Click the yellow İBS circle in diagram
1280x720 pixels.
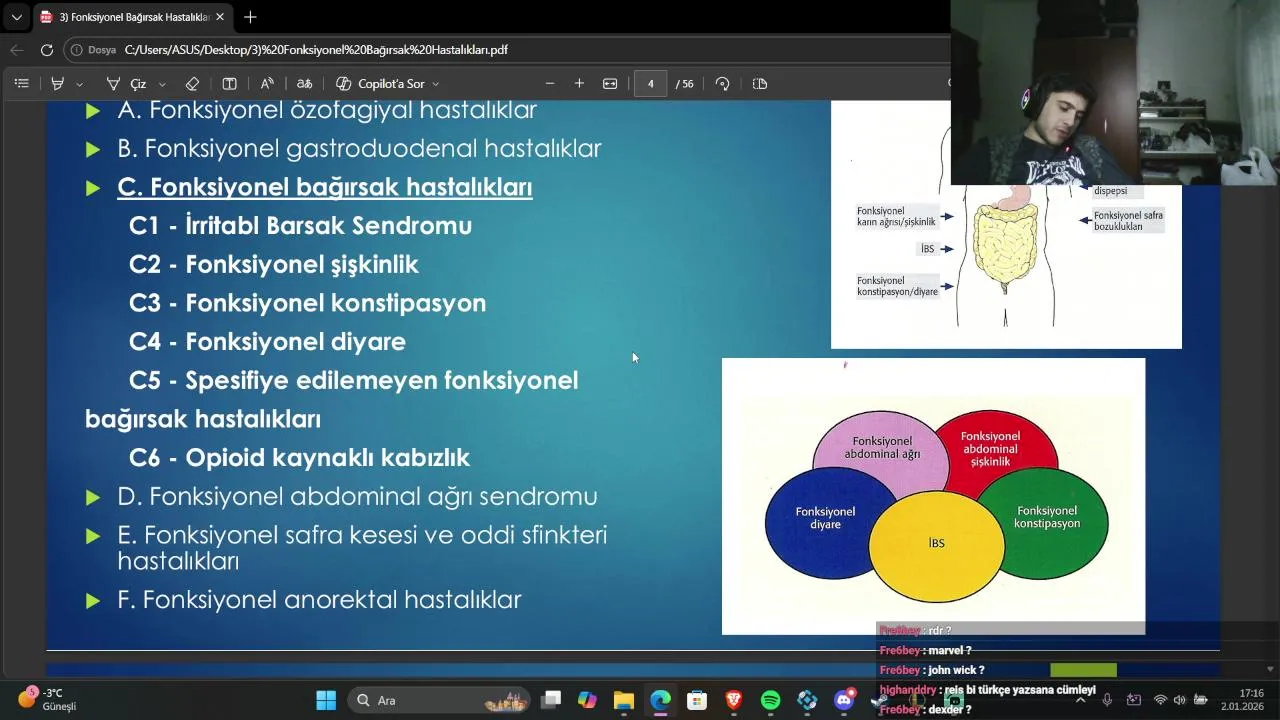(936, 547)
